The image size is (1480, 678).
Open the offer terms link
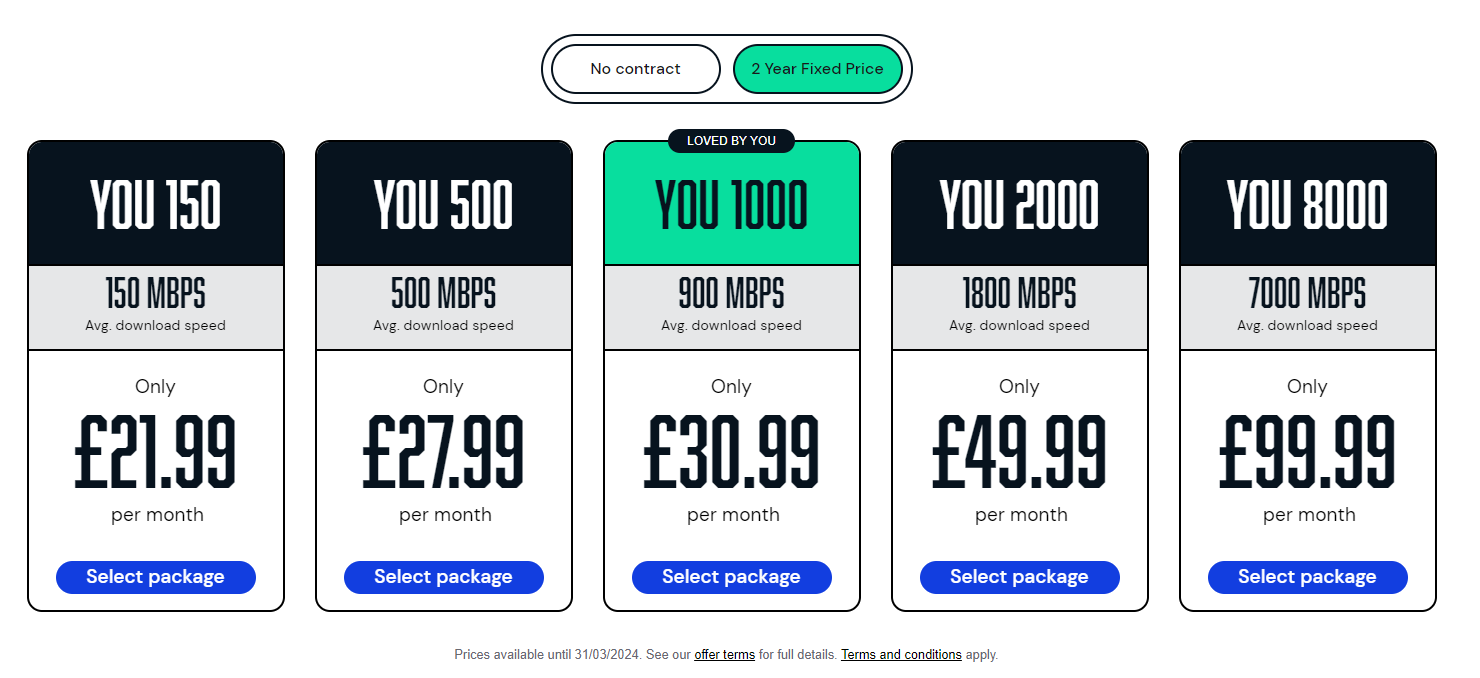click(x=724, y=655)
